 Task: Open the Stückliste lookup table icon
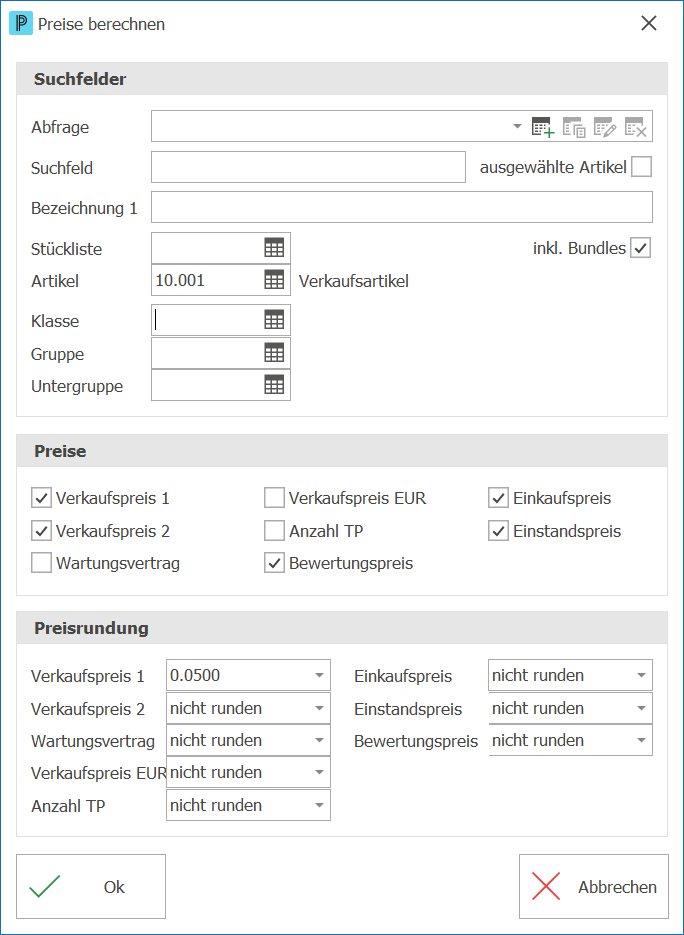pos(274,248)
